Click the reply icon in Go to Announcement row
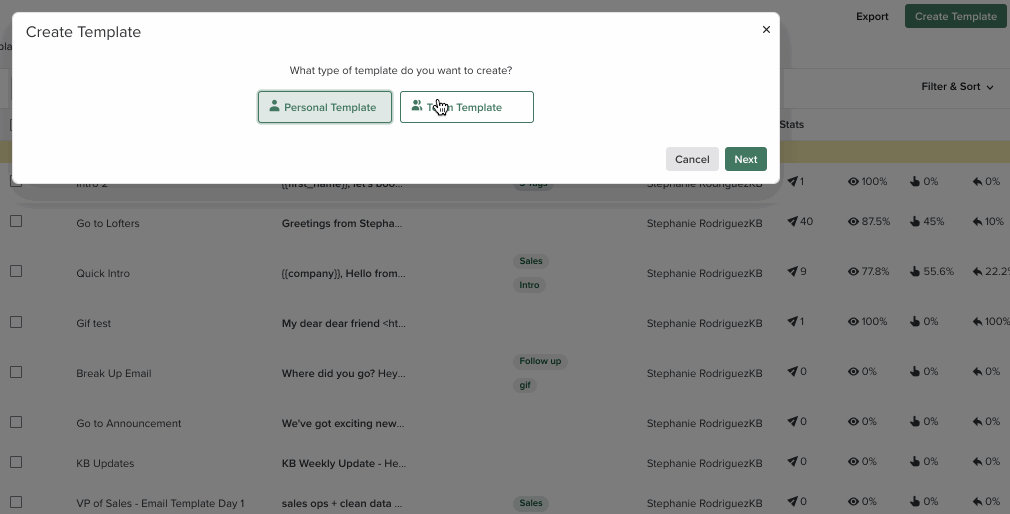 977,422
